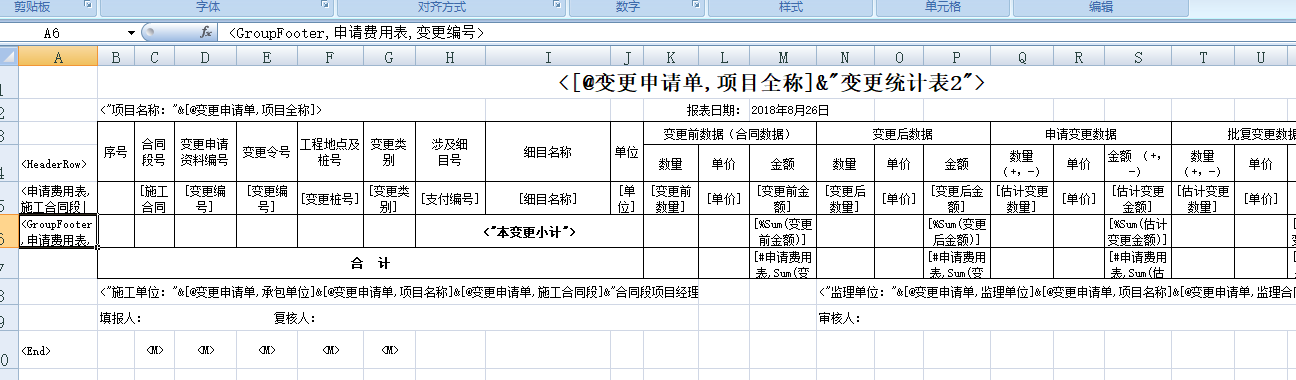Select the 合同段号 header cell
The image size is (1296, 380).
[154, 152]
